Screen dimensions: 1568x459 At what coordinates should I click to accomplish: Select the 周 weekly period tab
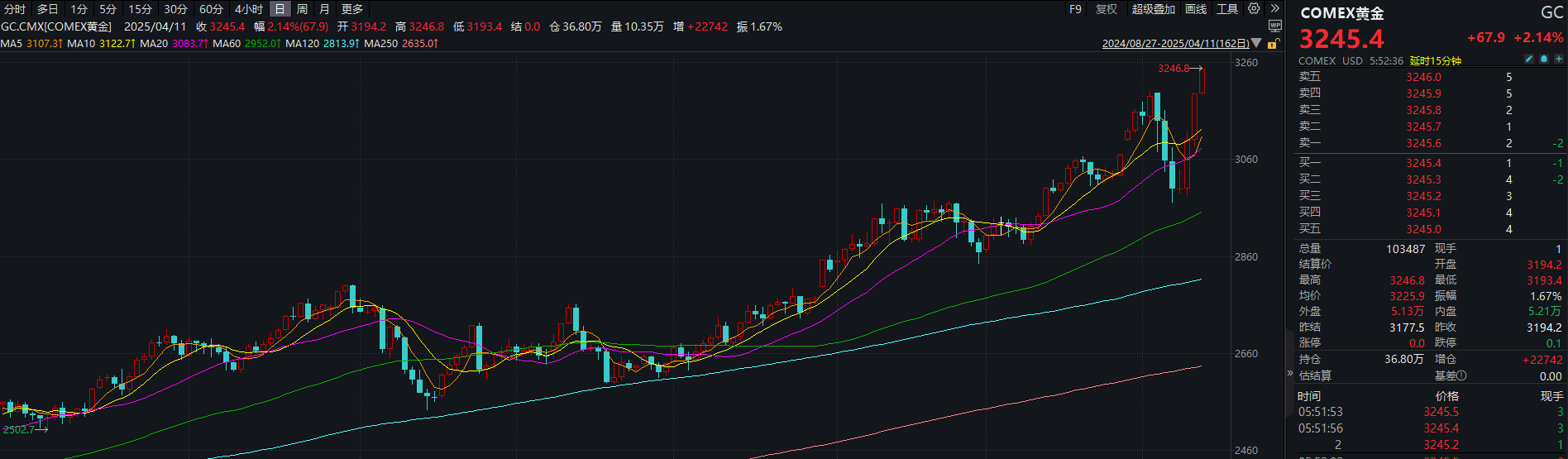point(302,9)
